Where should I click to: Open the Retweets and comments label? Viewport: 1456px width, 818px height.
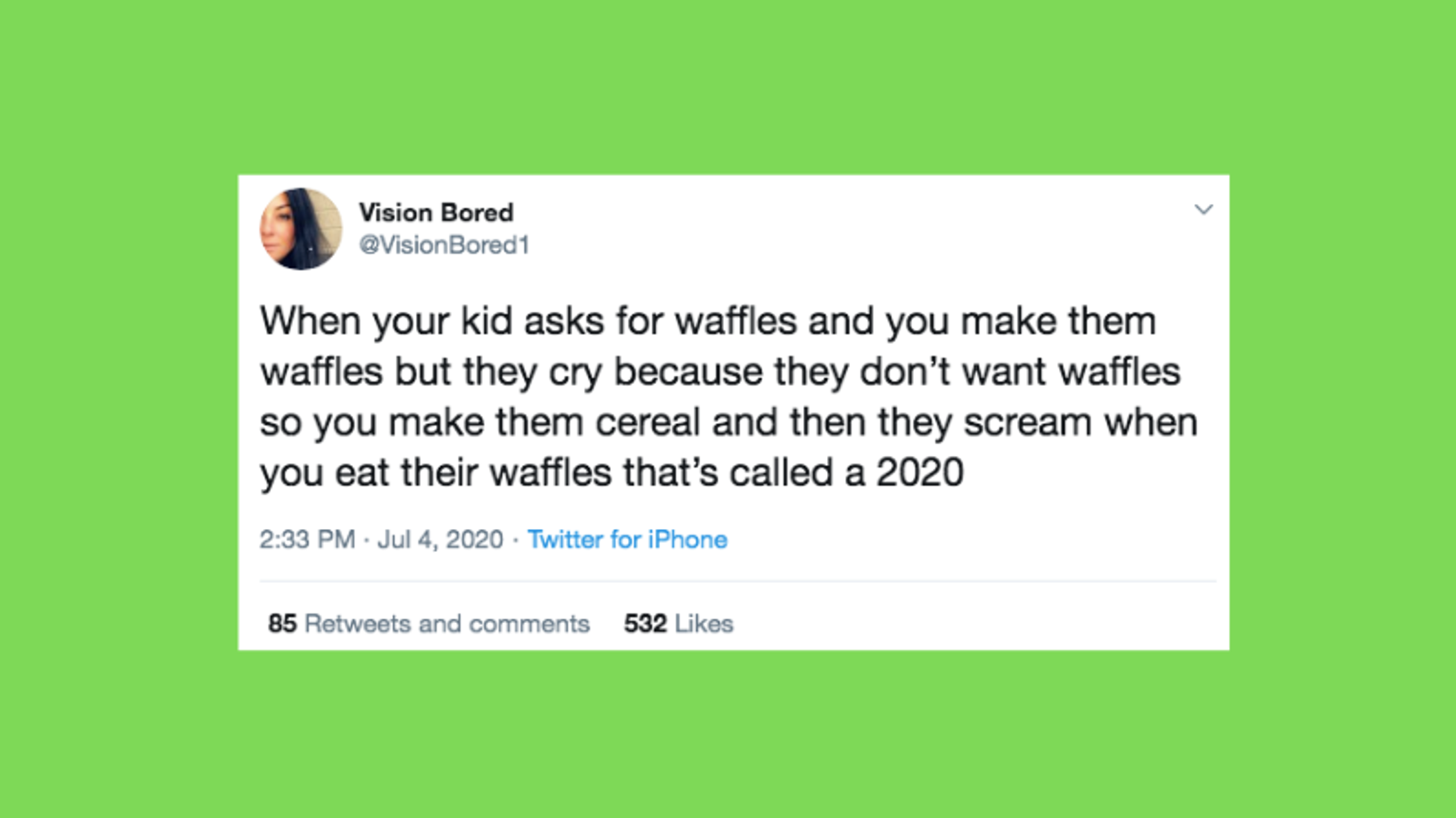[447, 624]
